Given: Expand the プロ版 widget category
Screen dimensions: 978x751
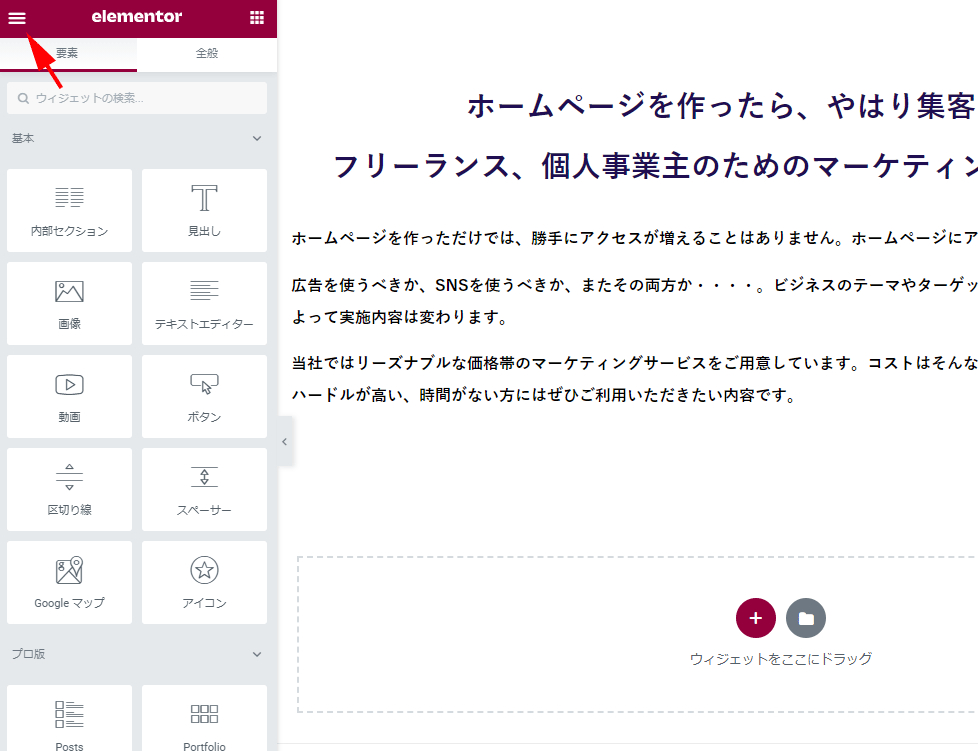Looking at the screenshot, I should tap(257, 655).
